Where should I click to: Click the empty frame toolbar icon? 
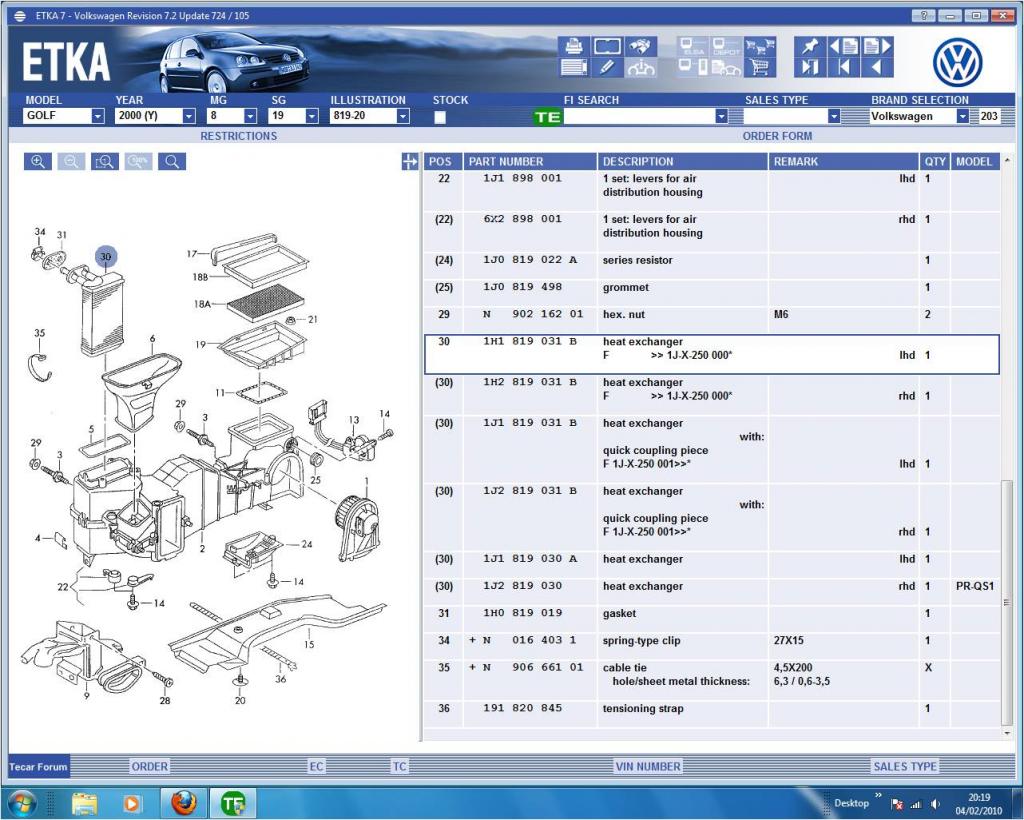tap(607, 46)
